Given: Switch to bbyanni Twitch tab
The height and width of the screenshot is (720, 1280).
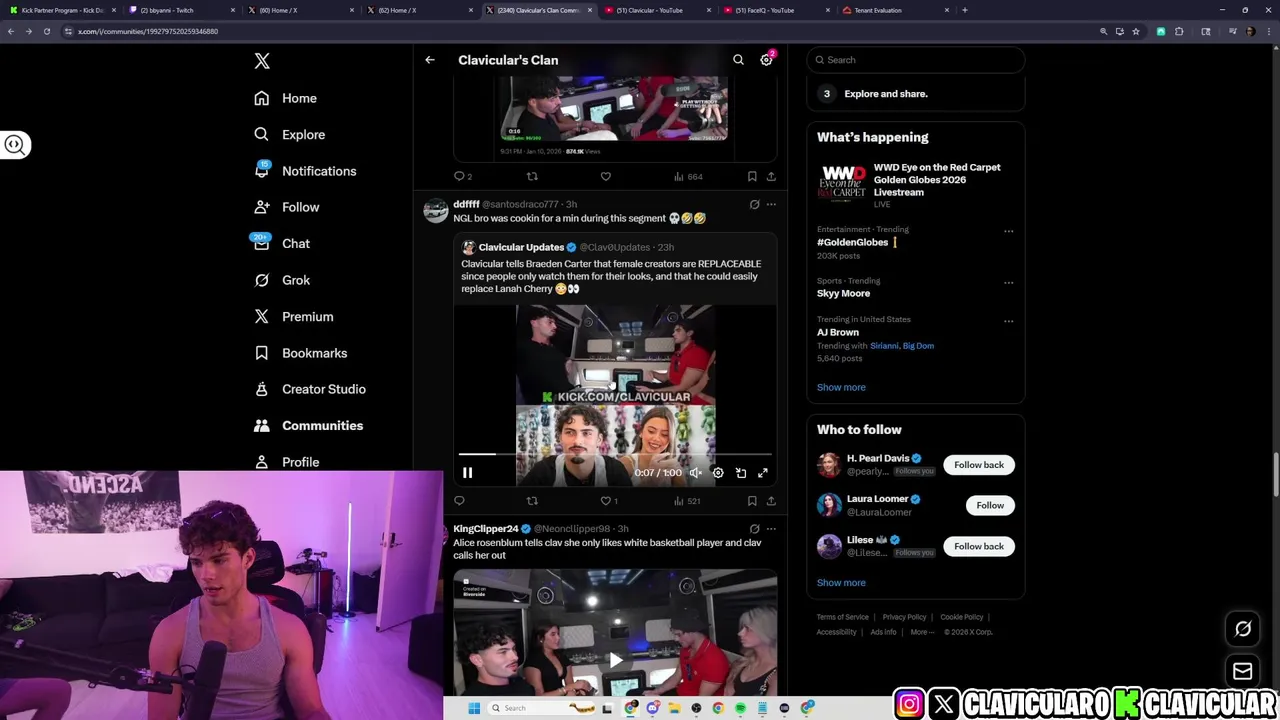Looking at the screenshot, I should click(180, 10).
